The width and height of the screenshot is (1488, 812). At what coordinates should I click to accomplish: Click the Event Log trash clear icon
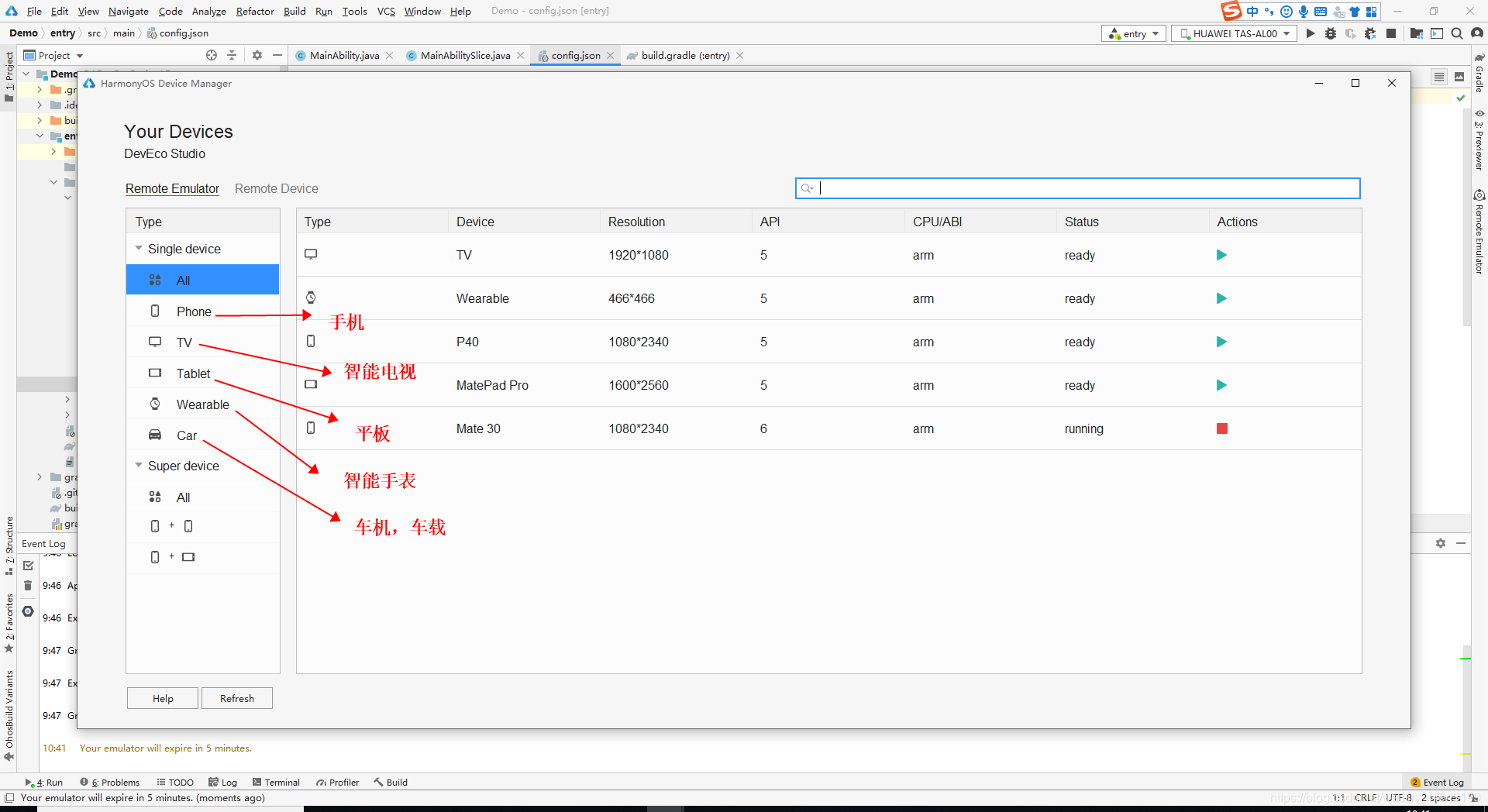coord(28,586)
